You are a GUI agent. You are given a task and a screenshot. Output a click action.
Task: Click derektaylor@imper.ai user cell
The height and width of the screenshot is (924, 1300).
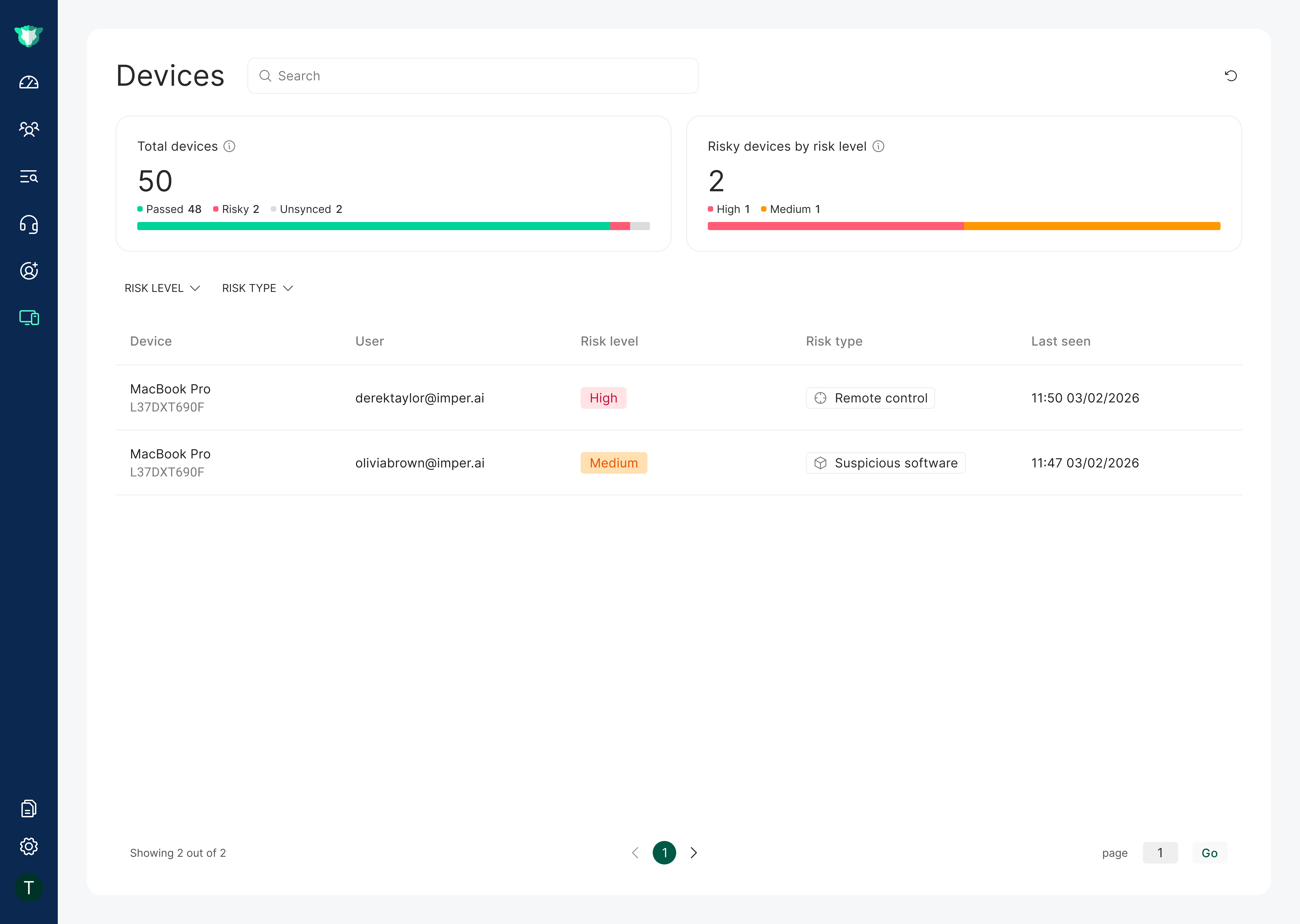pos(420,398)
